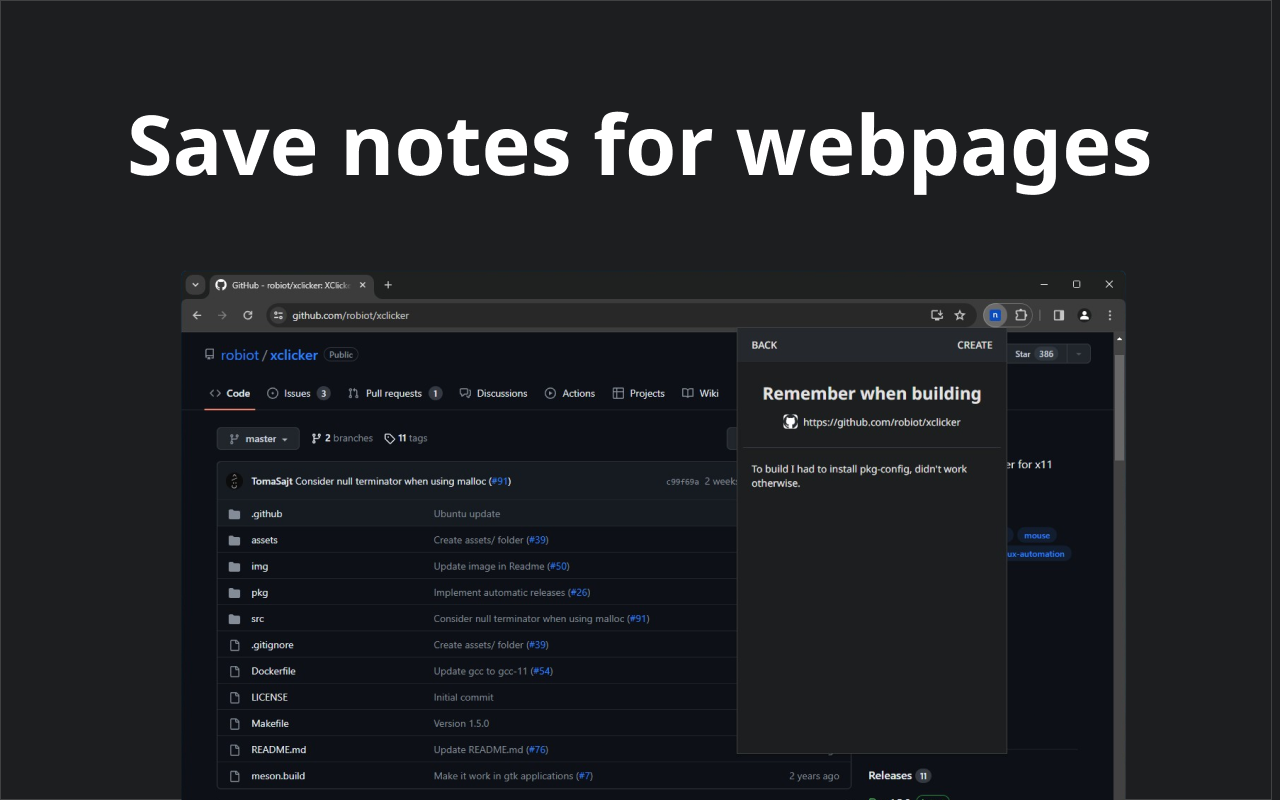Click the GitHub favicon beside the note URL
The height and width of the screenshot is (800, 1280).
[790, 422]
